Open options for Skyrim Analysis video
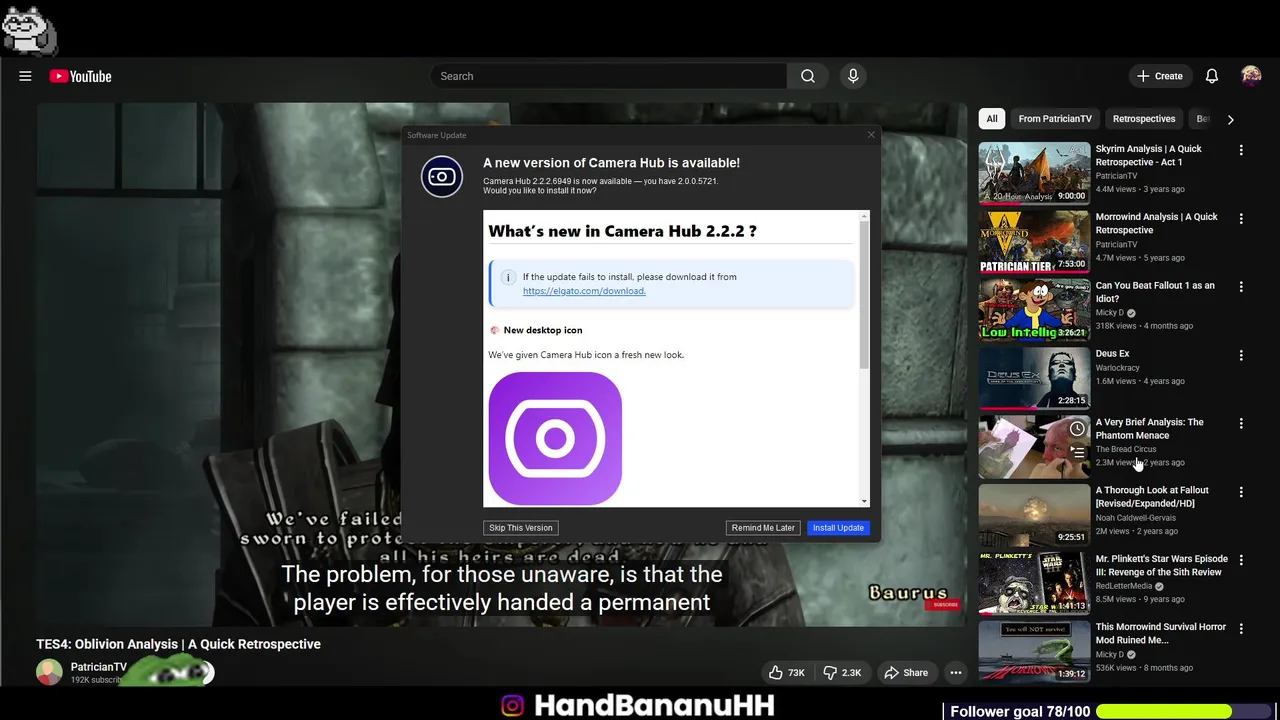 tap(1241, 150)
